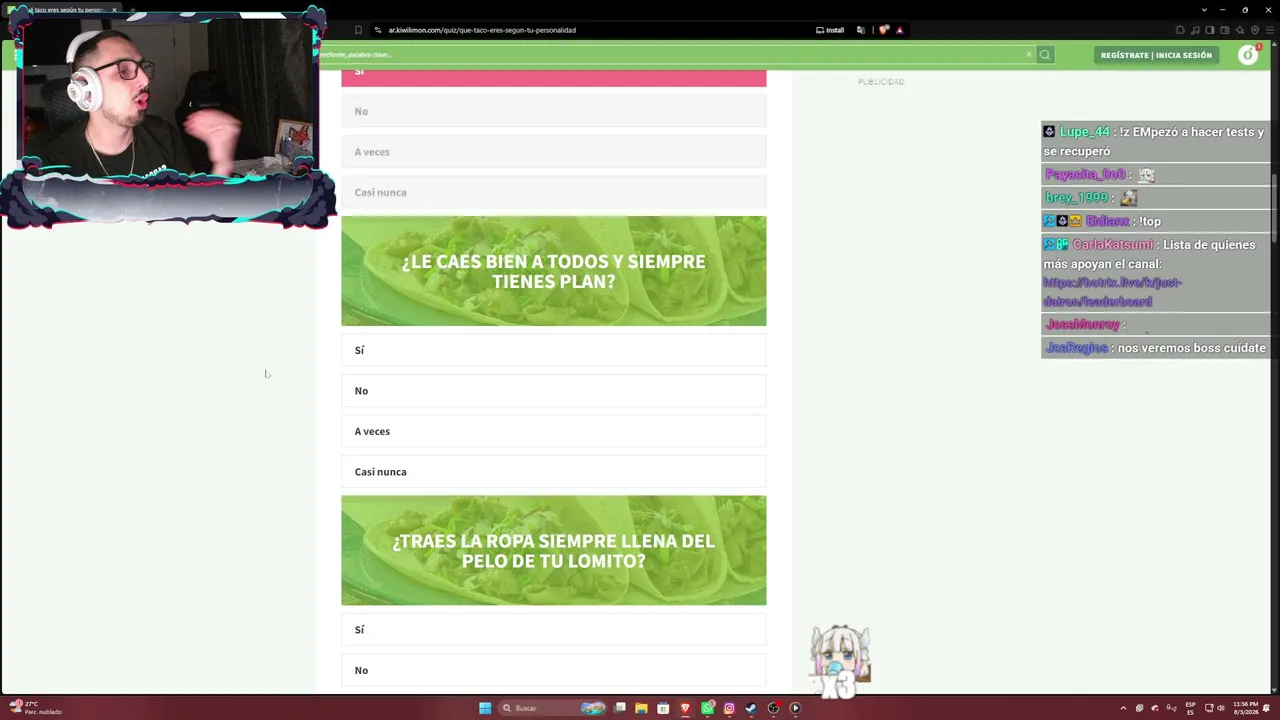The width and height of the screenshot is (1280, 720).
Task: Click the Brave browser taskbar icon
Action: (685, 708)
